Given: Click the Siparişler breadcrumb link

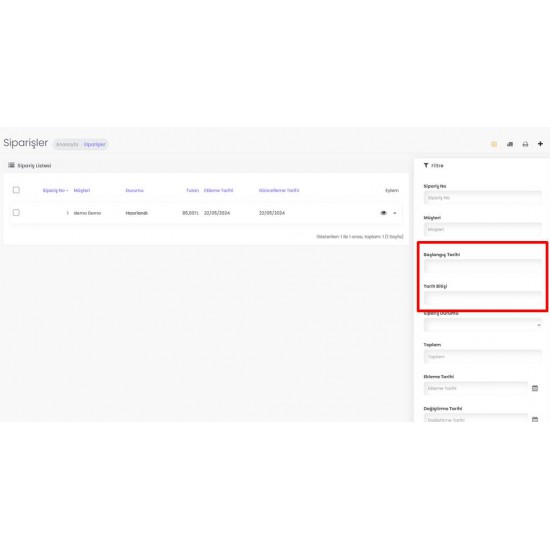Looking at the screenshot, I should (x=94, y=144).
